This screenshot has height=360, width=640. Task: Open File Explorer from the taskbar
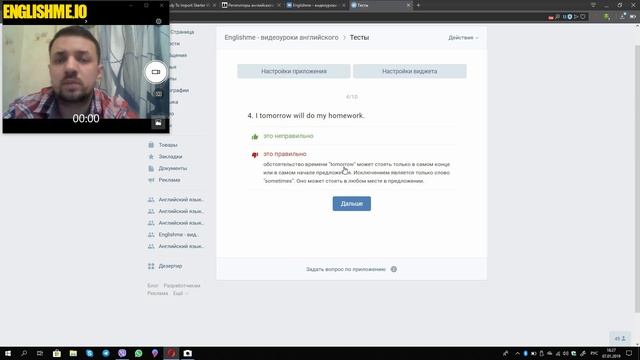tap(73, 353)
